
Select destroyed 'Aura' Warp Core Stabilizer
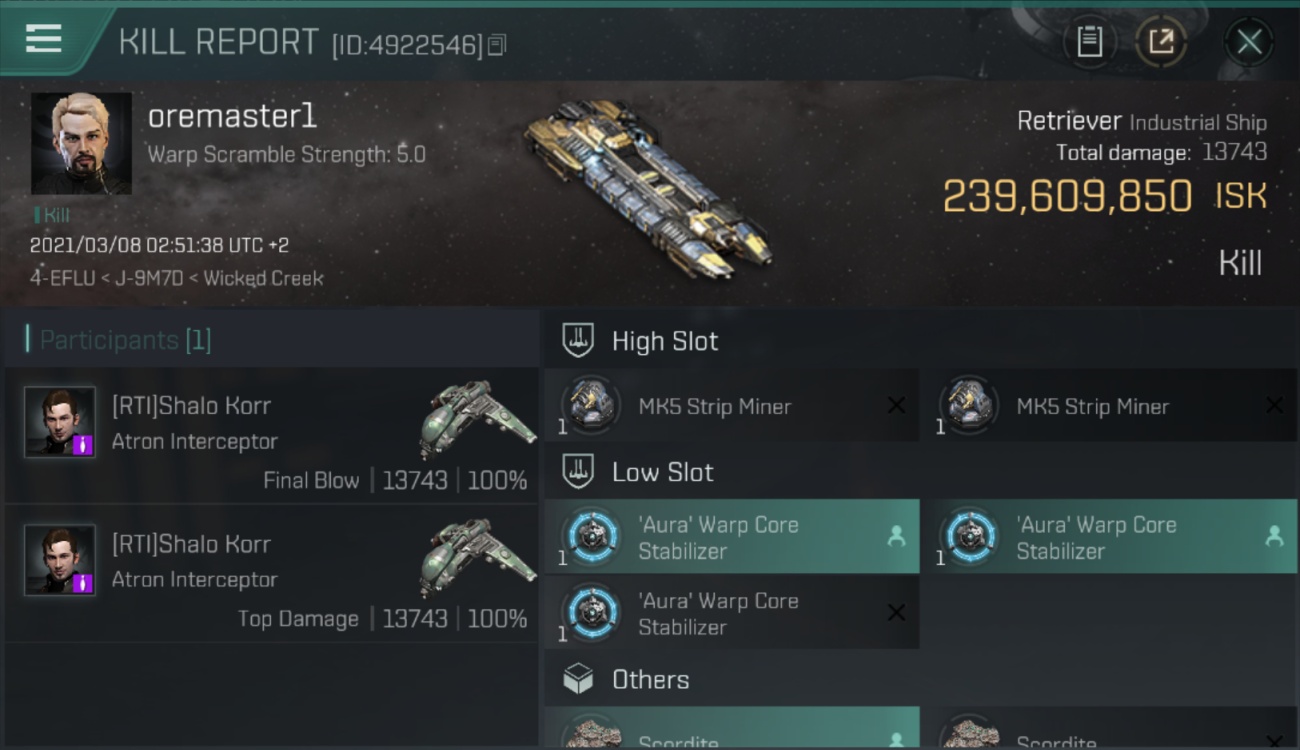(731, 613)
